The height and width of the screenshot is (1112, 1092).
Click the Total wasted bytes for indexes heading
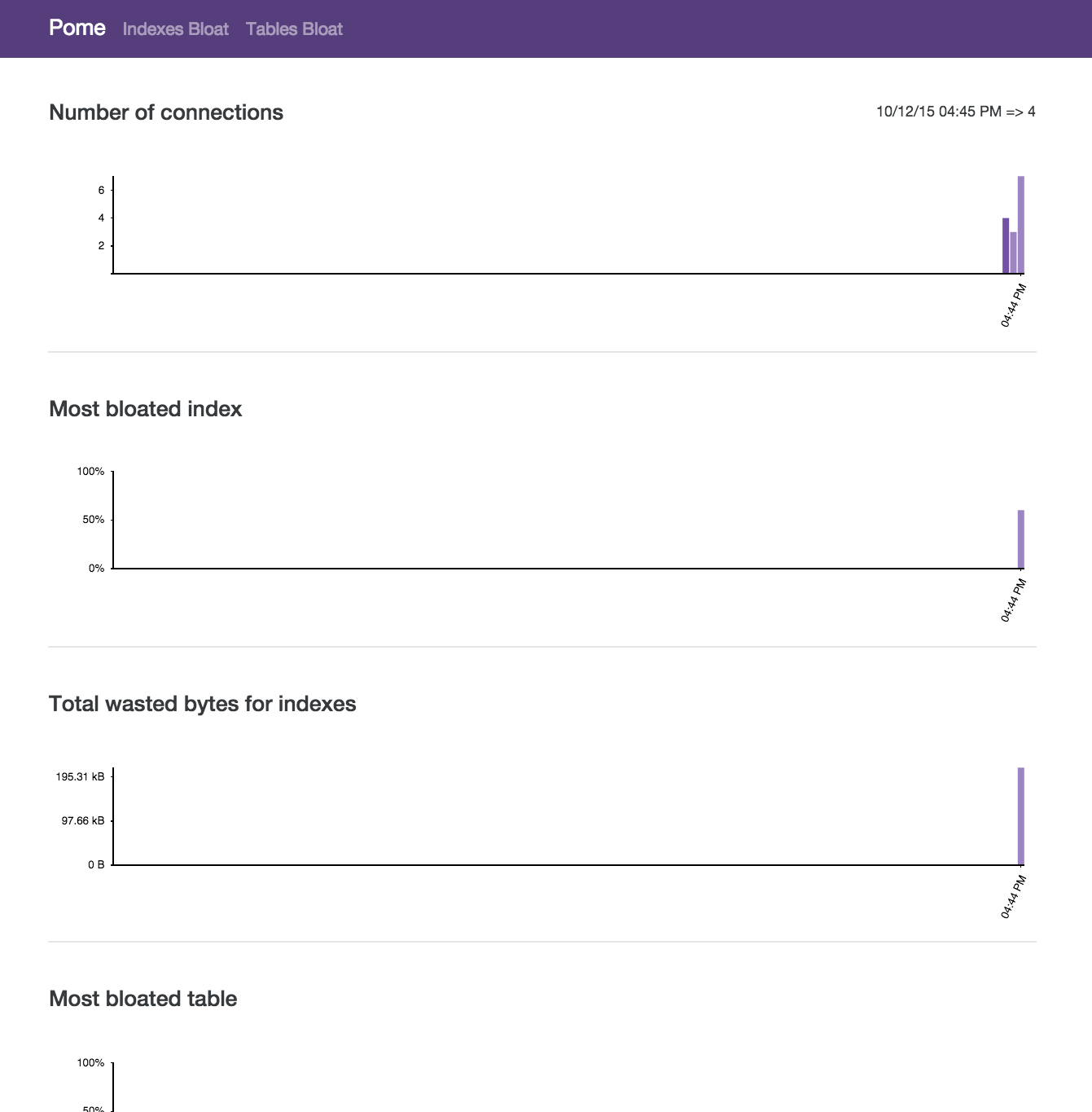pos(203,704)
